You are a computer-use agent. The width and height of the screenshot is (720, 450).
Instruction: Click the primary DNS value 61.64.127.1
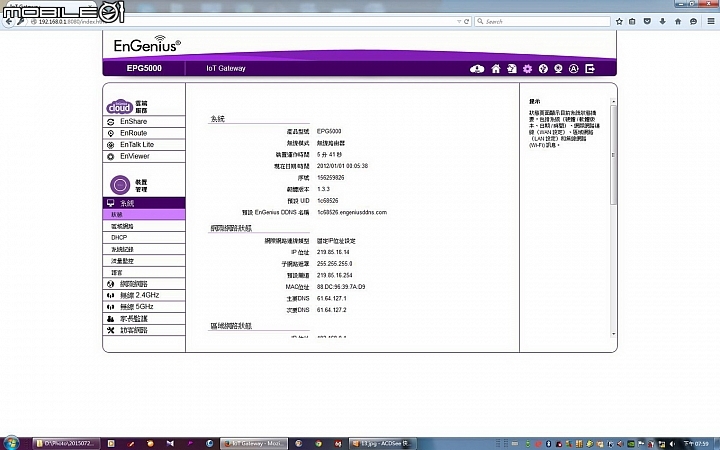click(332, 298)
